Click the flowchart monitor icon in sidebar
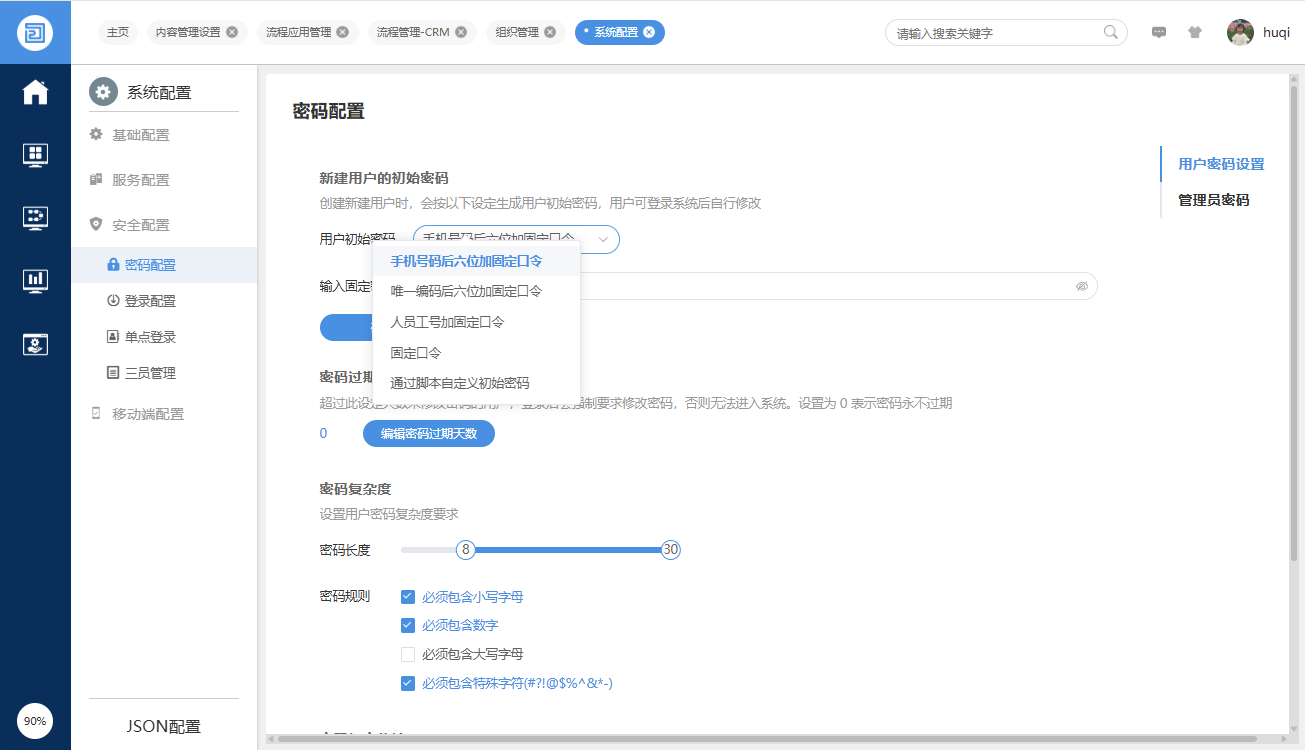The width and height of the screenshot is (1305, 750). [35, 218]
